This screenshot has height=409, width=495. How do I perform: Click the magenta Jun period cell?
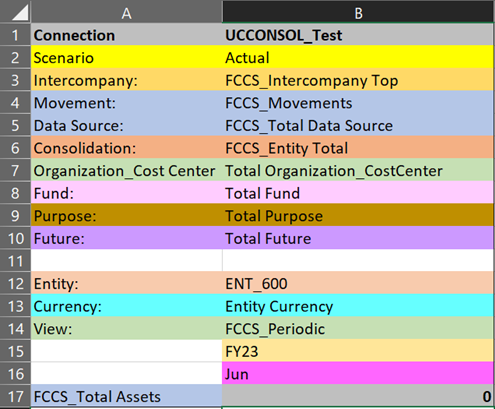tap(358, 374)
